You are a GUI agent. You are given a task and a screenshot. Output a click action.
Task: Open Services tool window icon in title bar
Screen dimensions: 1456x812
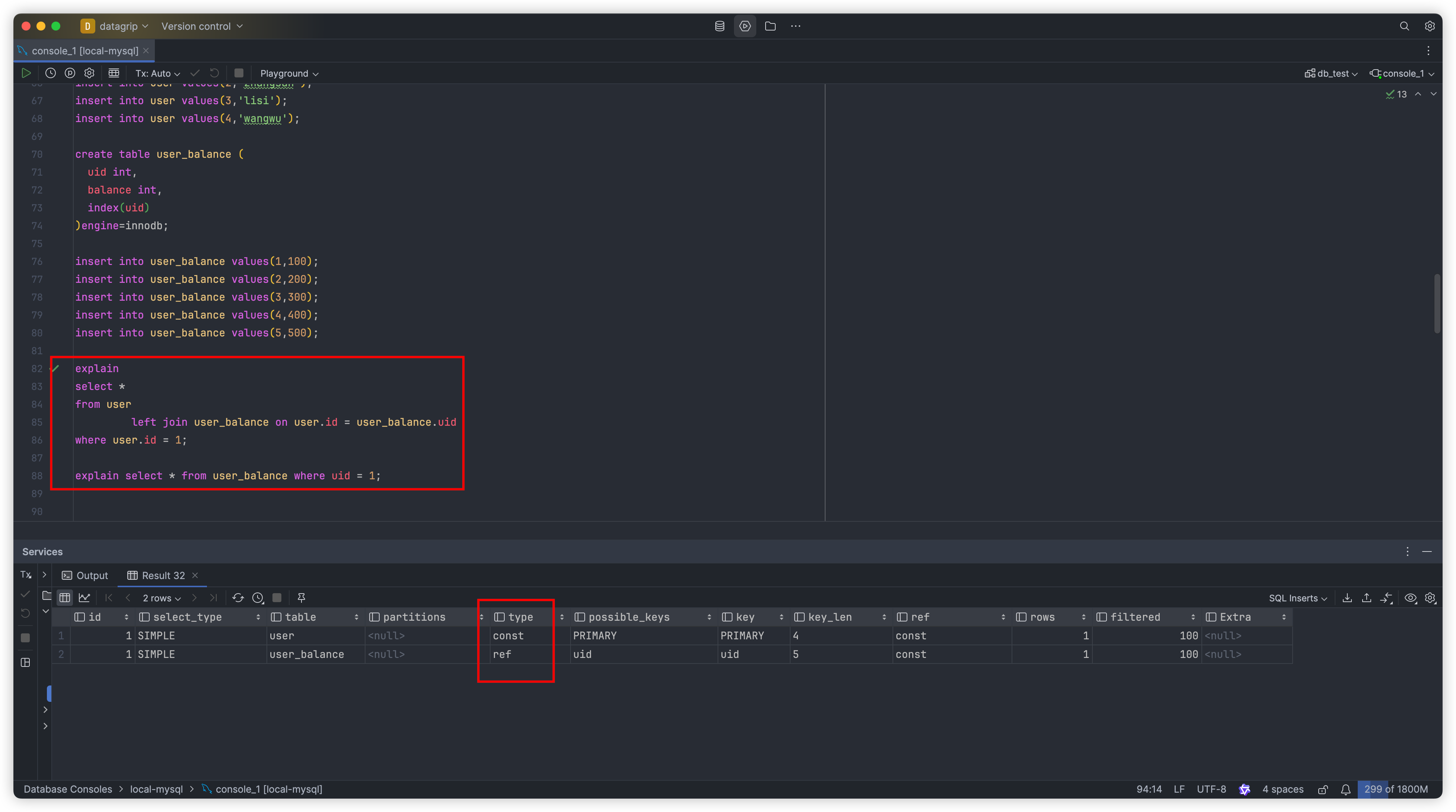tap(745, 26)
